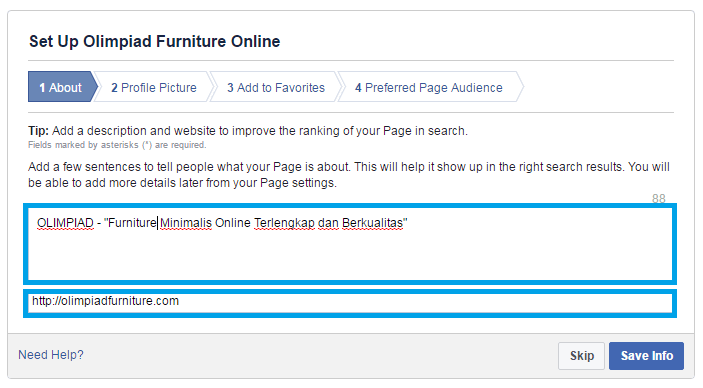703x388 pixels.
Task: Go to the 2 Profile Picture step
Action: (x=153, y=87)
